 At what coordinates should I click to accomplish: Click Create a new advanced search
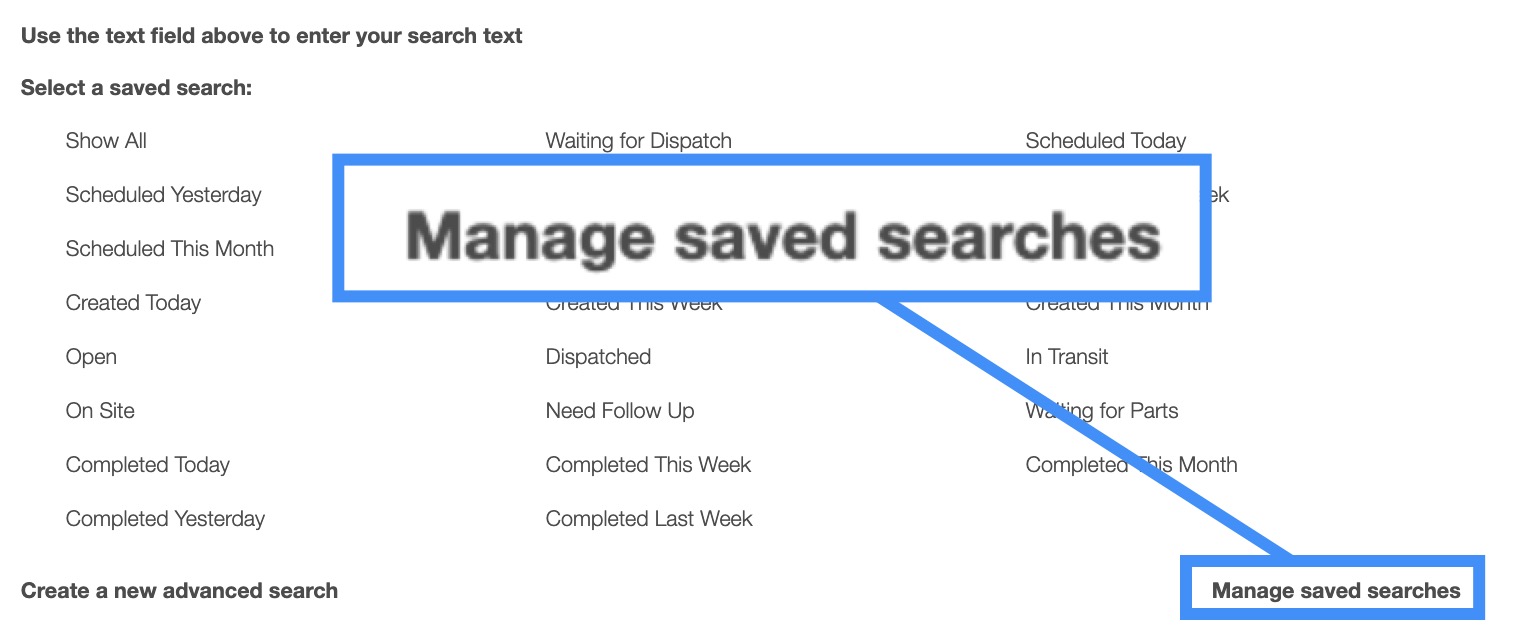(179, 591)
